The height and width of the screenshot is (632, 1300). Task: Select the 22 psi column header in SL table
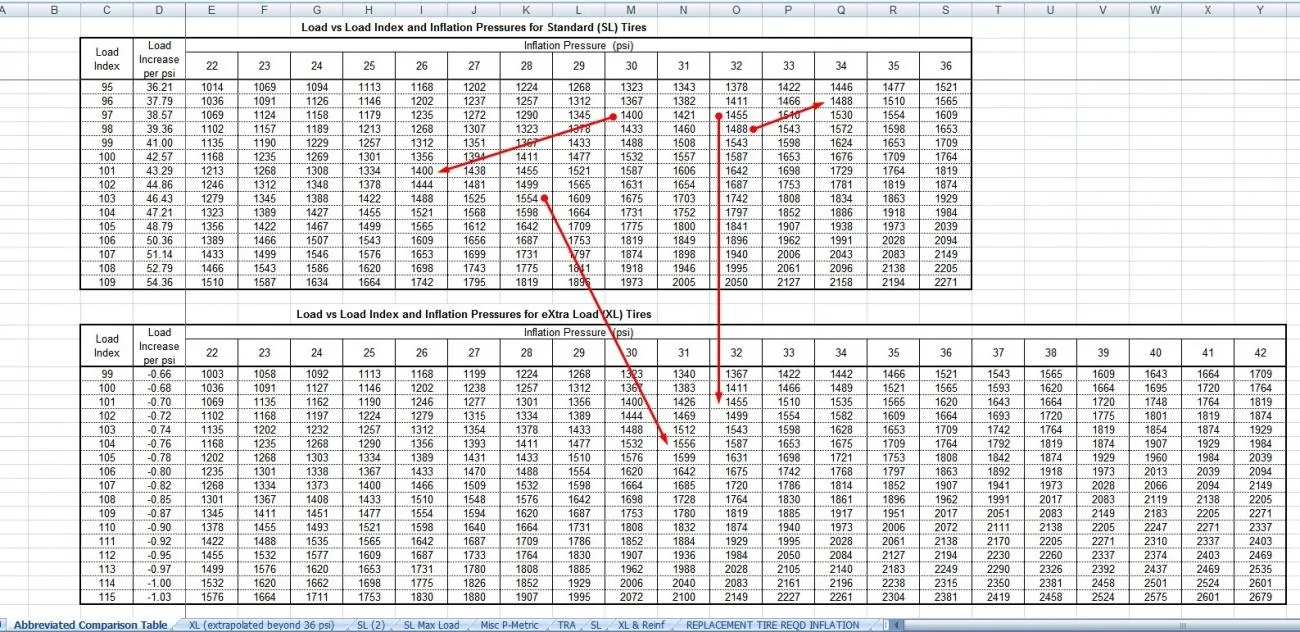coord(211,66)
